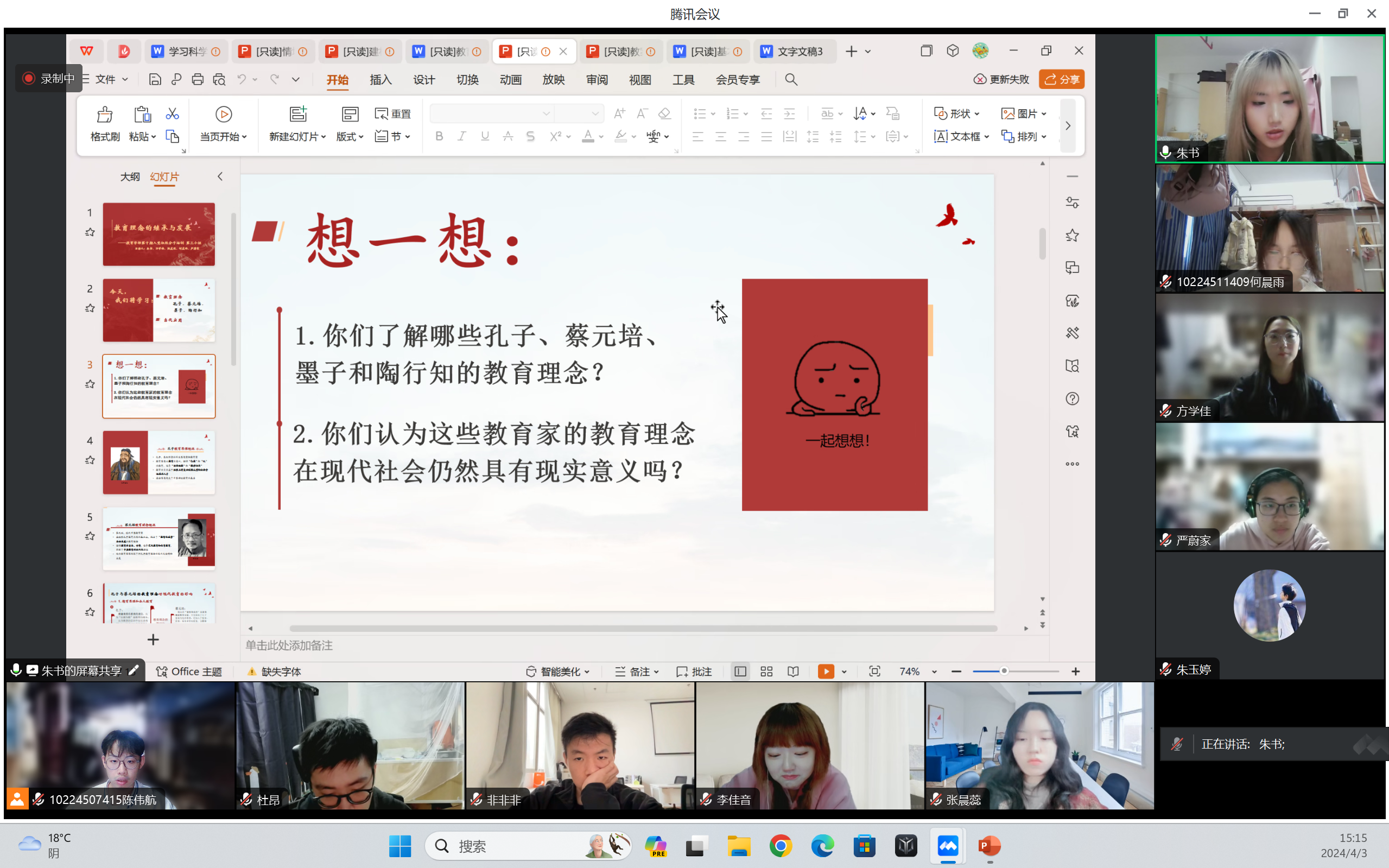Toggle star marker beside slide 5 thumbnail
The image size is (1389, 868).
pos(90,536)
